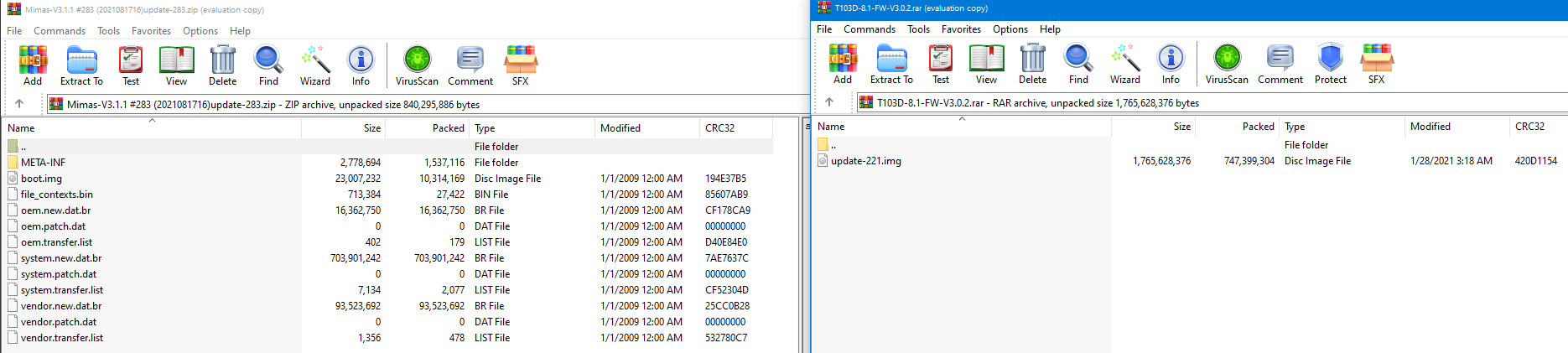The image size is (1568, 353).
Task: Select system.new.dat.br file
Action: 61,258
